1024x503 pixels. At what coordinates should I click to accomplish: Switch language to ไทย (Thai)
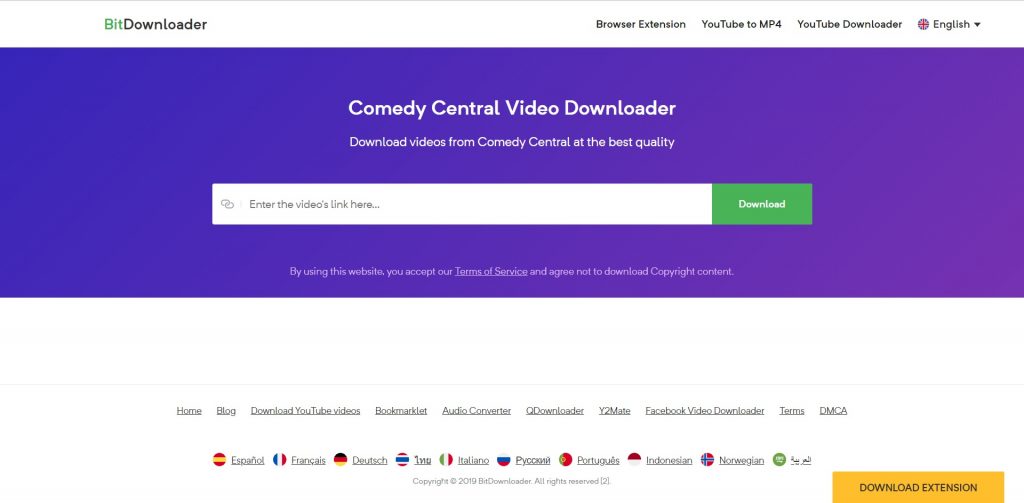[x=423, y=461]
